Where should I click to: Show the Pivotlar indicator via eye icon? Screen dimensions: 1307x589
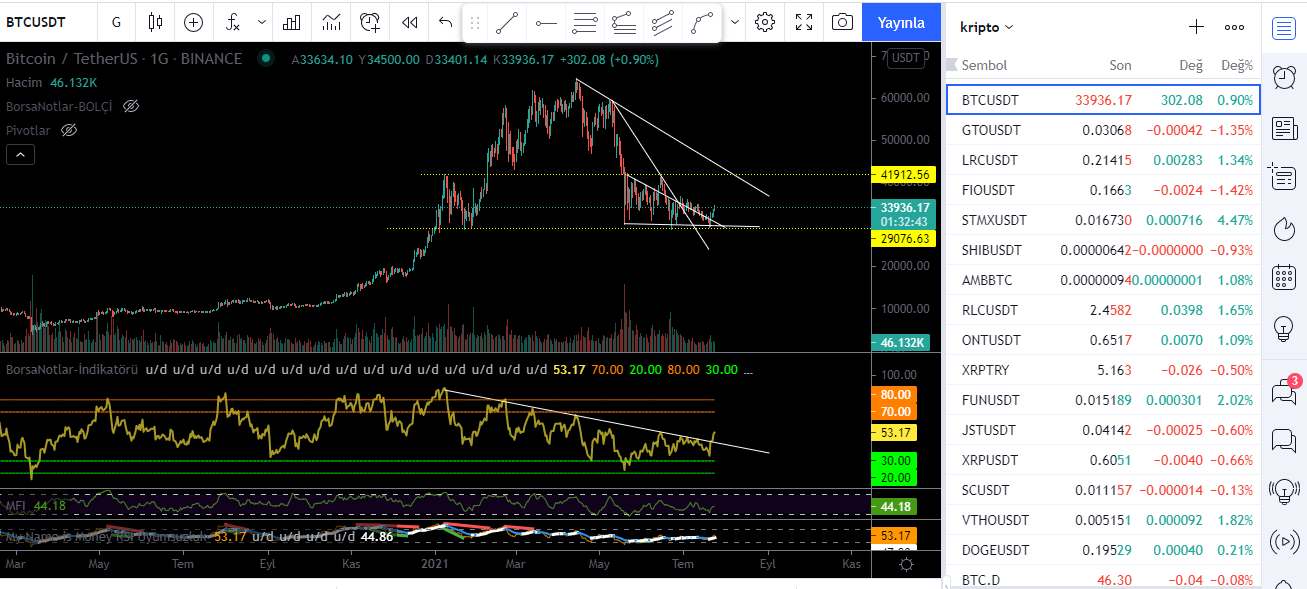click(x=69, y=130)
